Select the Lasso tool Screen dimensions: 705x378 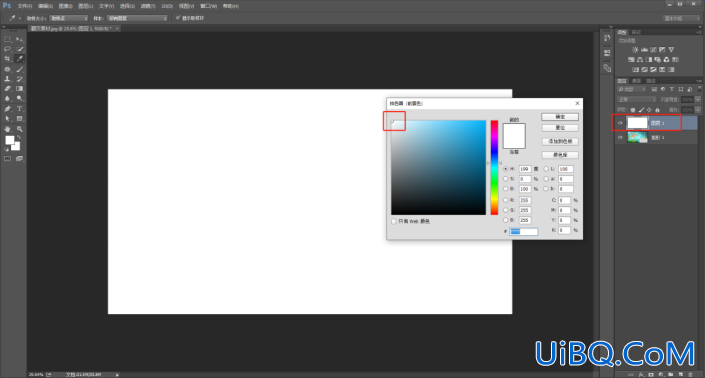(x=8, y=49)
